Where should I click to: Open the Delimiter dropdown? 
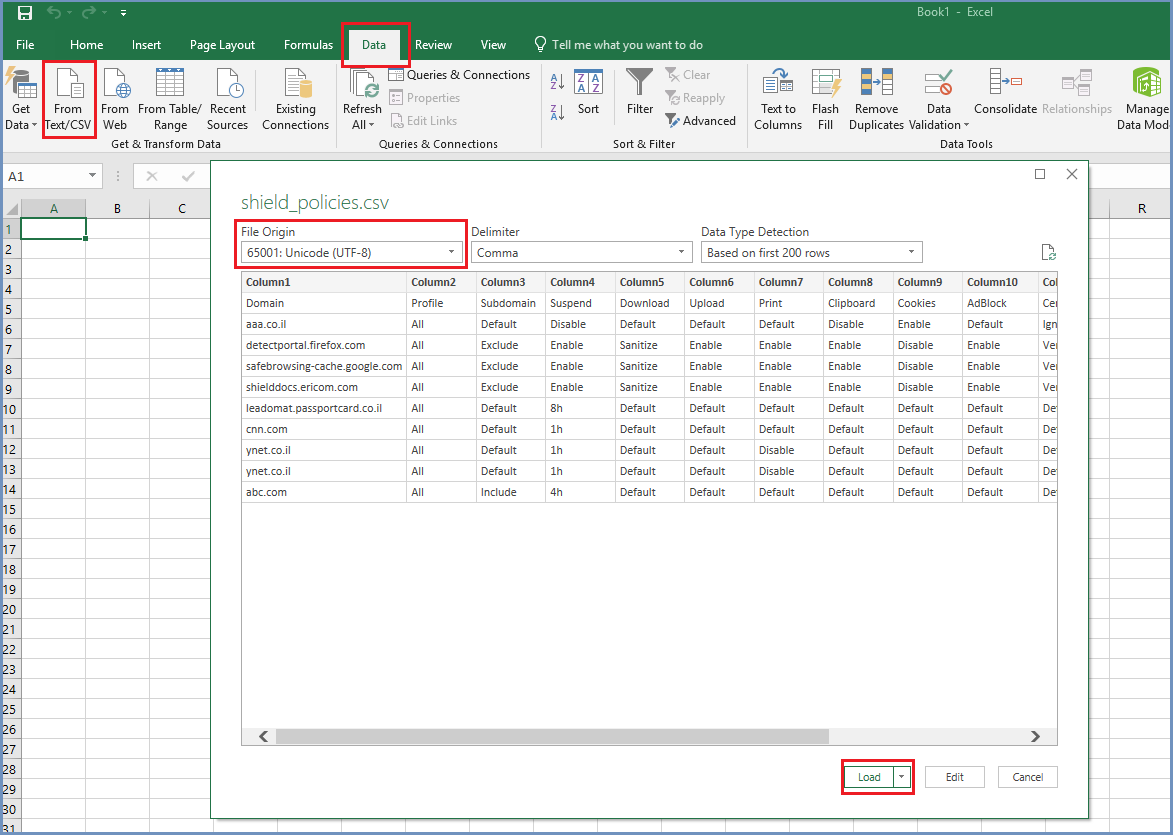click(x=581, y=253)
